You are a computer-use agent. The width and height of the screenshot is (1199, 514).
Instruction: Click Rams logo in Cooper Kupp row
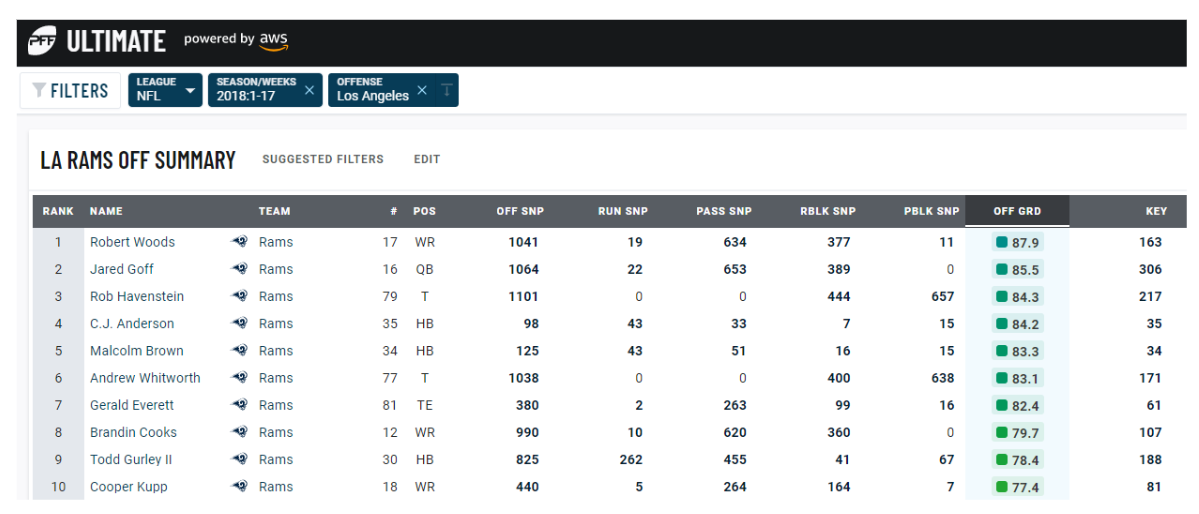[239, 486]
